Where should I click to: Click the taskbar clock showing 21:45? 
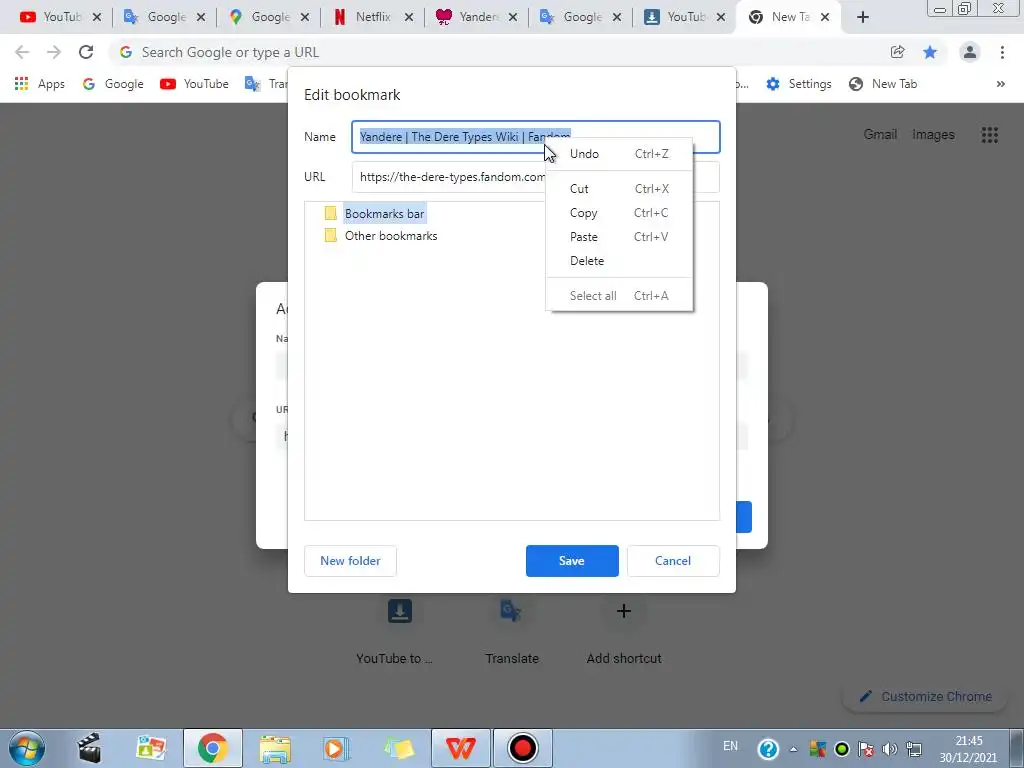[x=968, y=749]
